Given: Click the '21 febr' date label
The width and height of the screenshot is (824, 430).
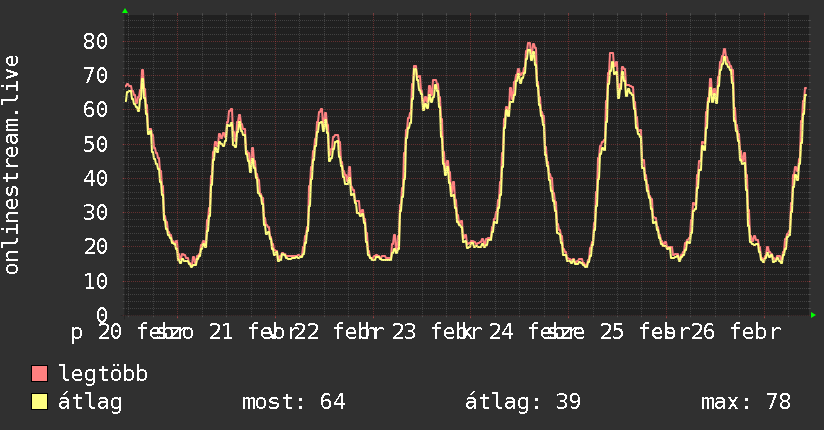Looking at the screenshot, I should click(x=254, y=332).
